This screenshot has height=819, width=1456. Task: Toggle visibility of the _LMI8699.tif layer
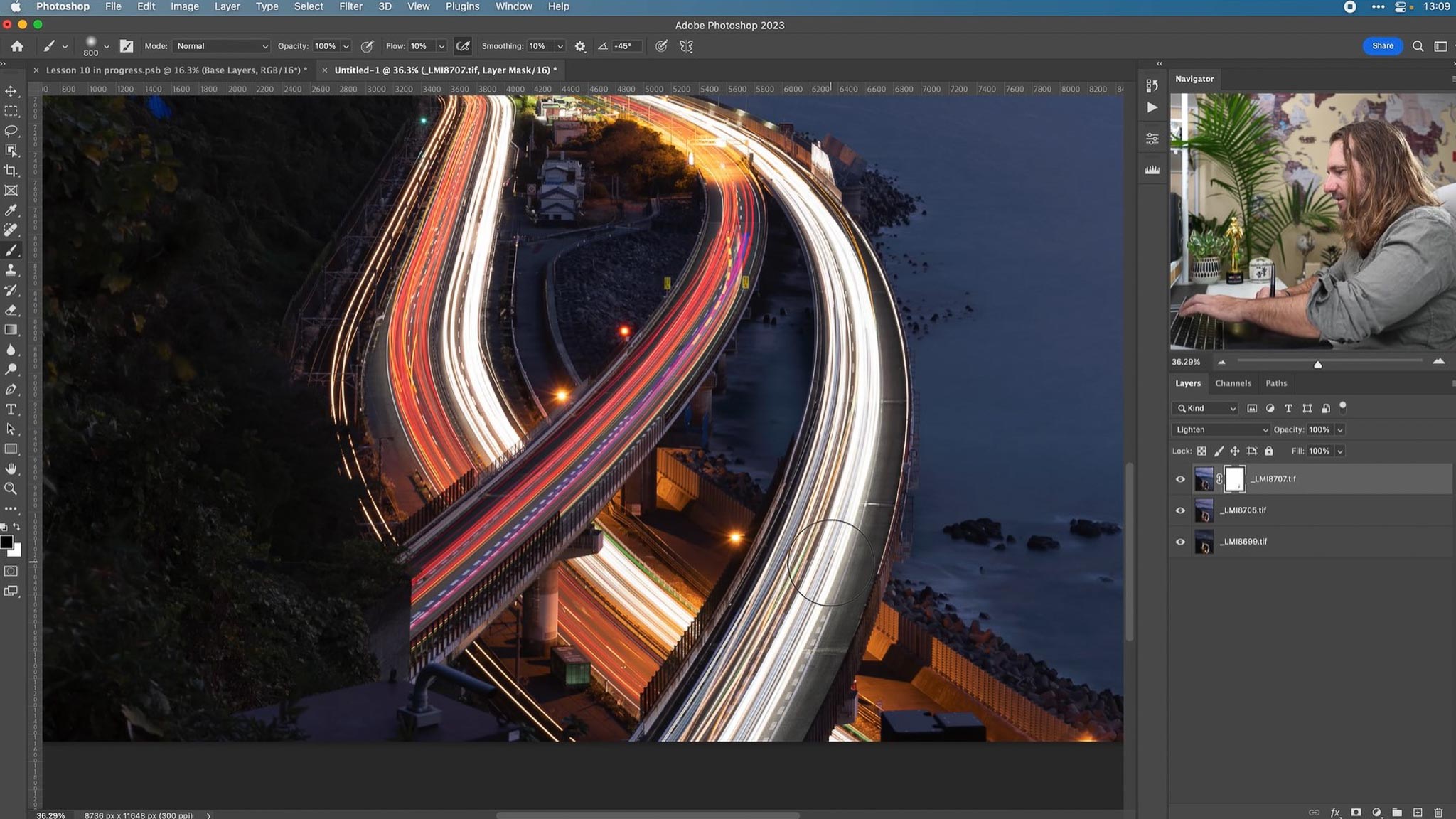pyautogui.click(x=1180, y=541)
